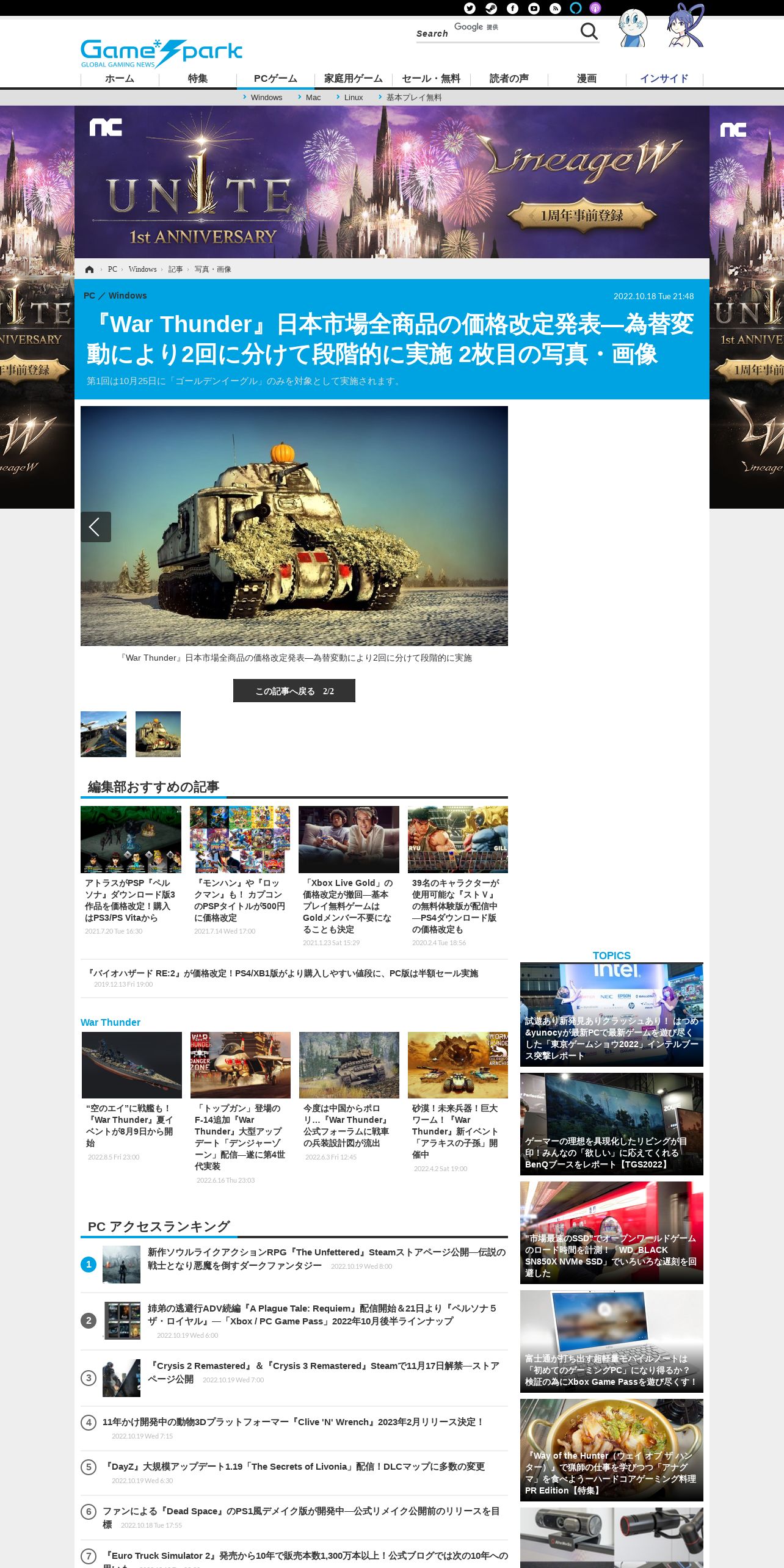The image size is (784, 1568).
Task: Click the large pumpkin tank main image
Action: tap(294, 526)
